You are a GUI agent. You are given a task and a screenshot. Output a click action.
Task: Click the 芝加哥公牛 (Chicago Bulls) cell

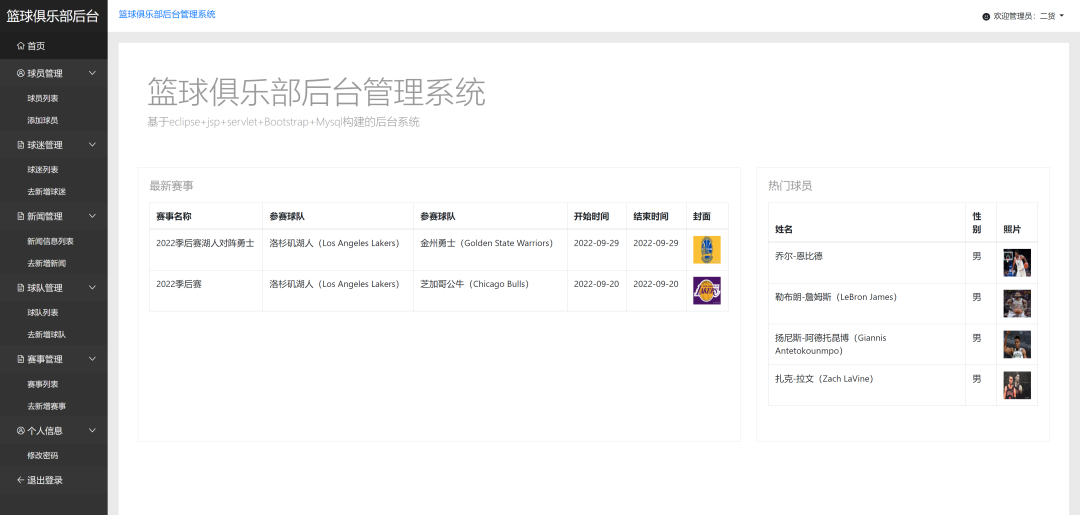490,291
